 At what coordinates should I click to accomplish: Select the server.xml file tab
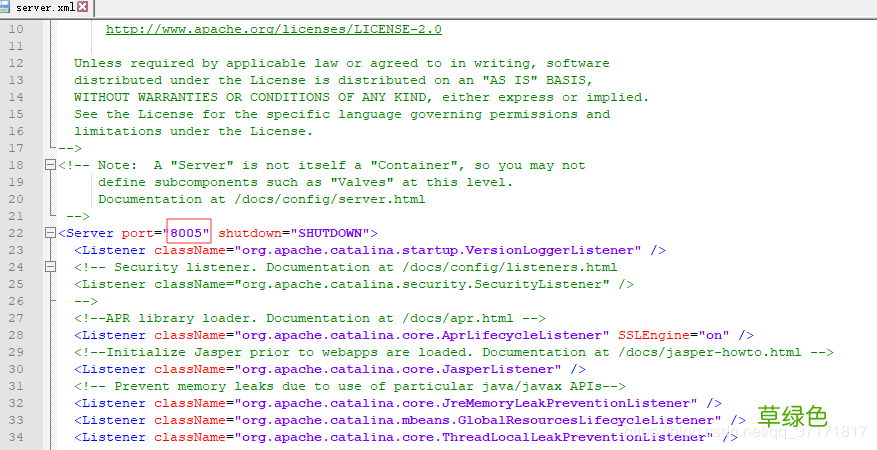point(45,7)
